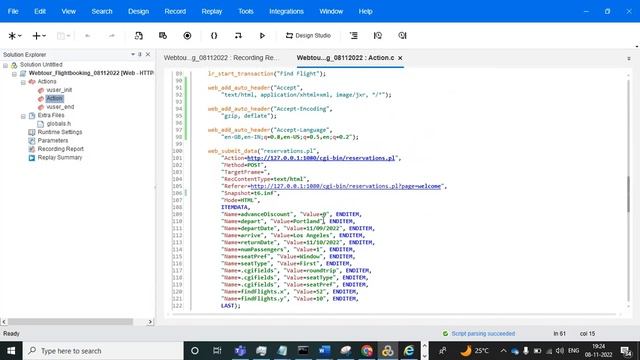
Task: Open the Record menu
Action: tap(175, 11)
